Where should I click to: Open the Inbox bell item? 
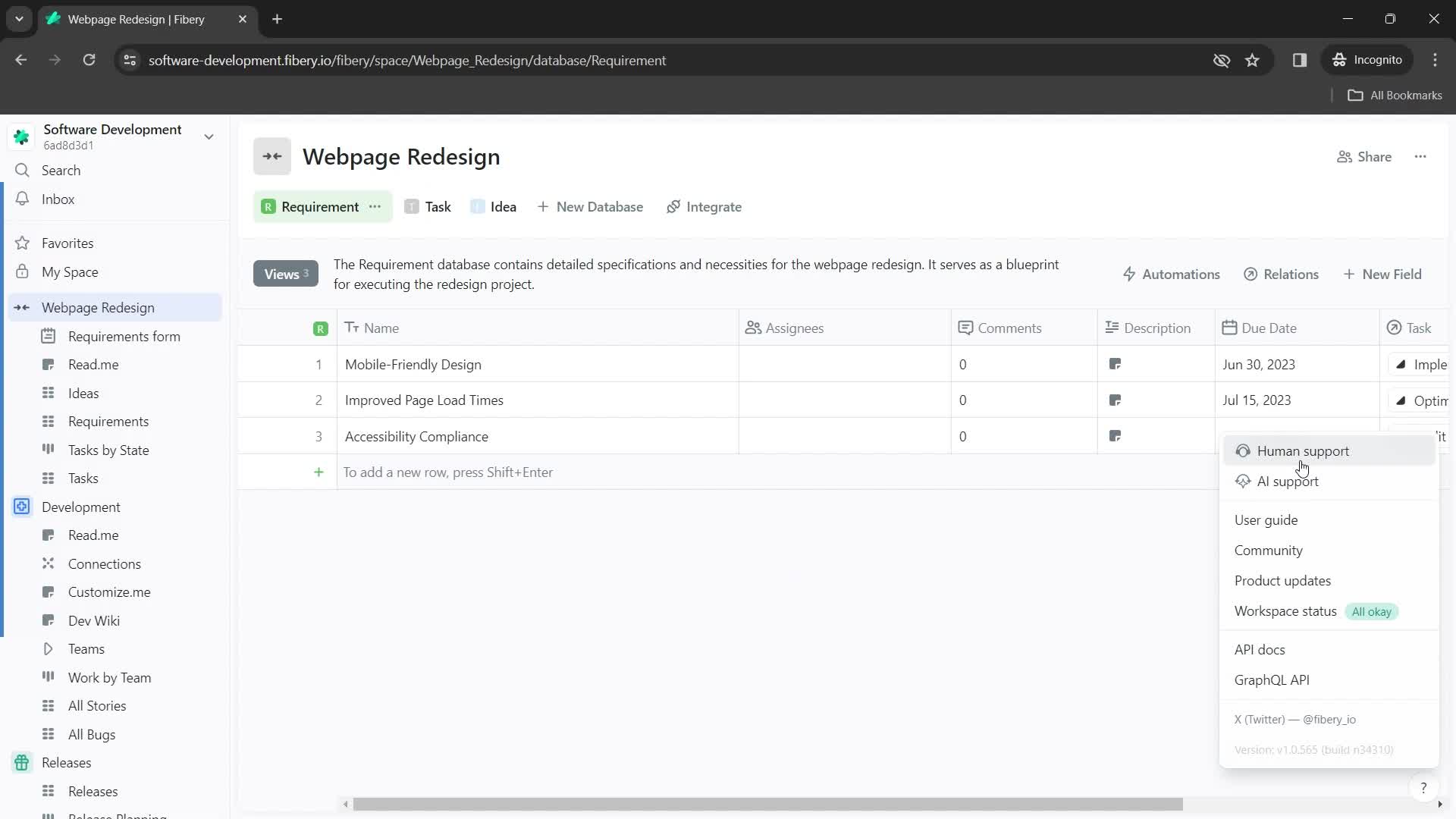[58, 199]
